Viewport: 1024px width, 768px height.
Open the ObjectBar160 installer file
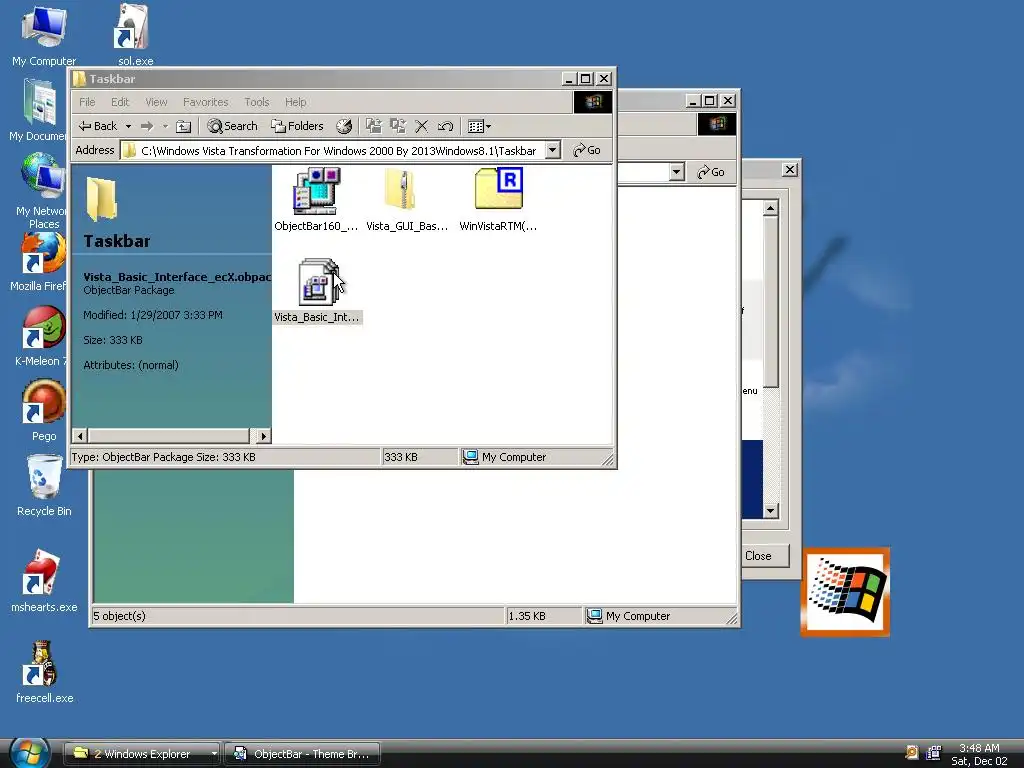click(316, 200)
